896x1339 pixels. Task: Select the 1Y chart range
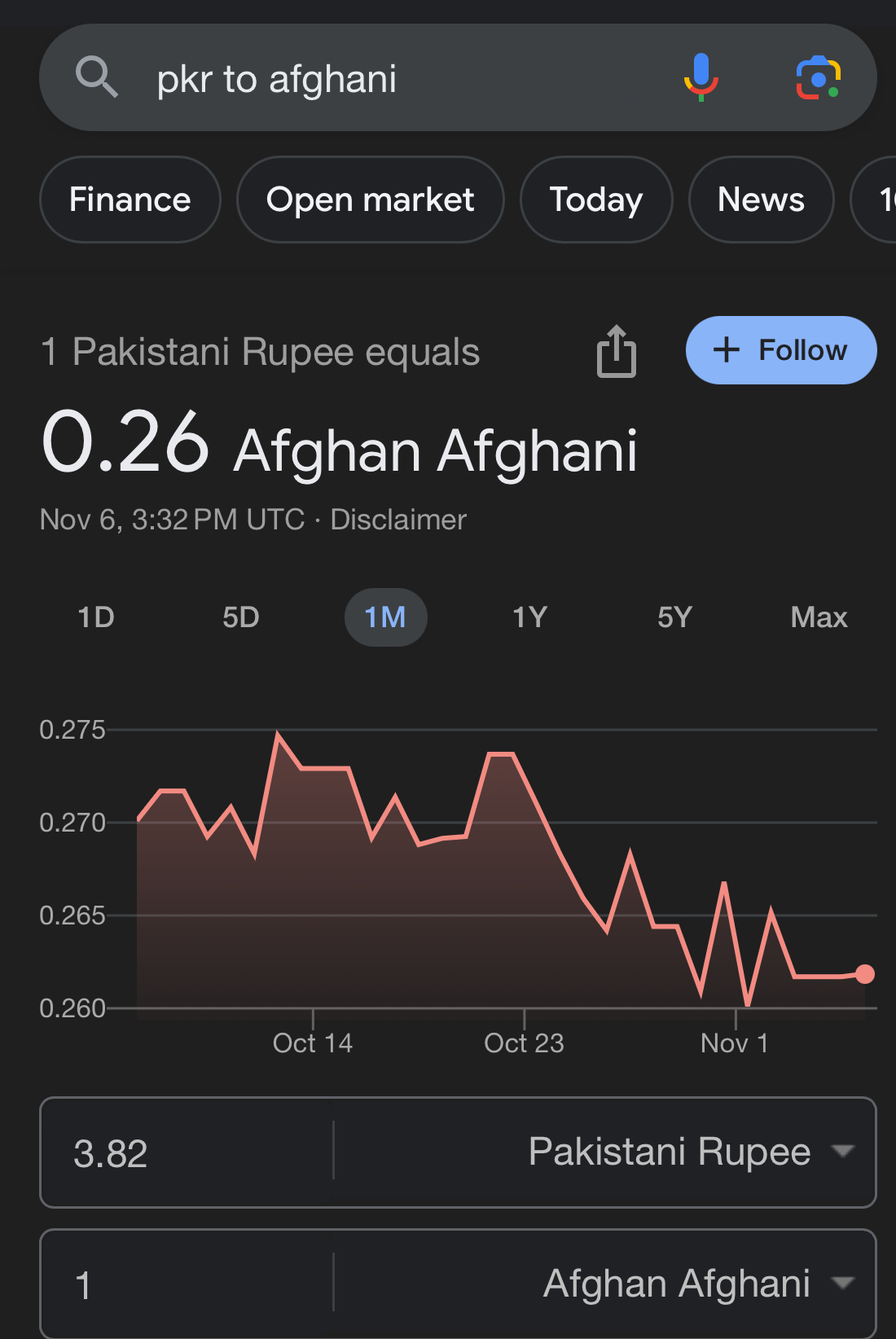coord(530,617)
